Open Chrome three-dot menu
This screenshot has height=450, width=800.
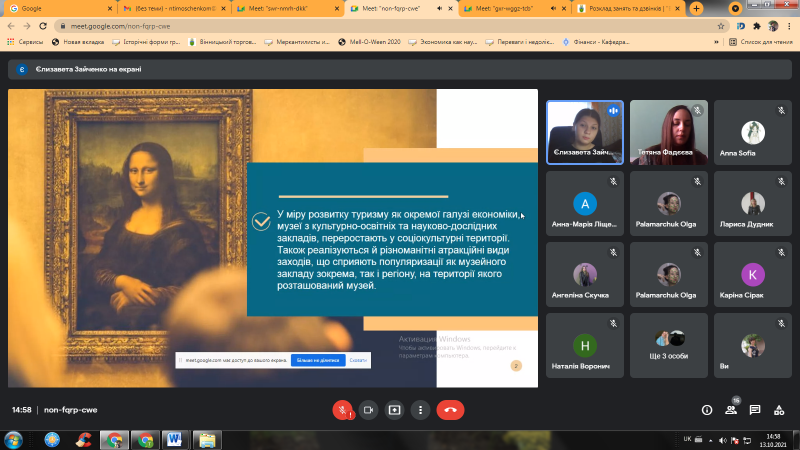click(789, 26)
